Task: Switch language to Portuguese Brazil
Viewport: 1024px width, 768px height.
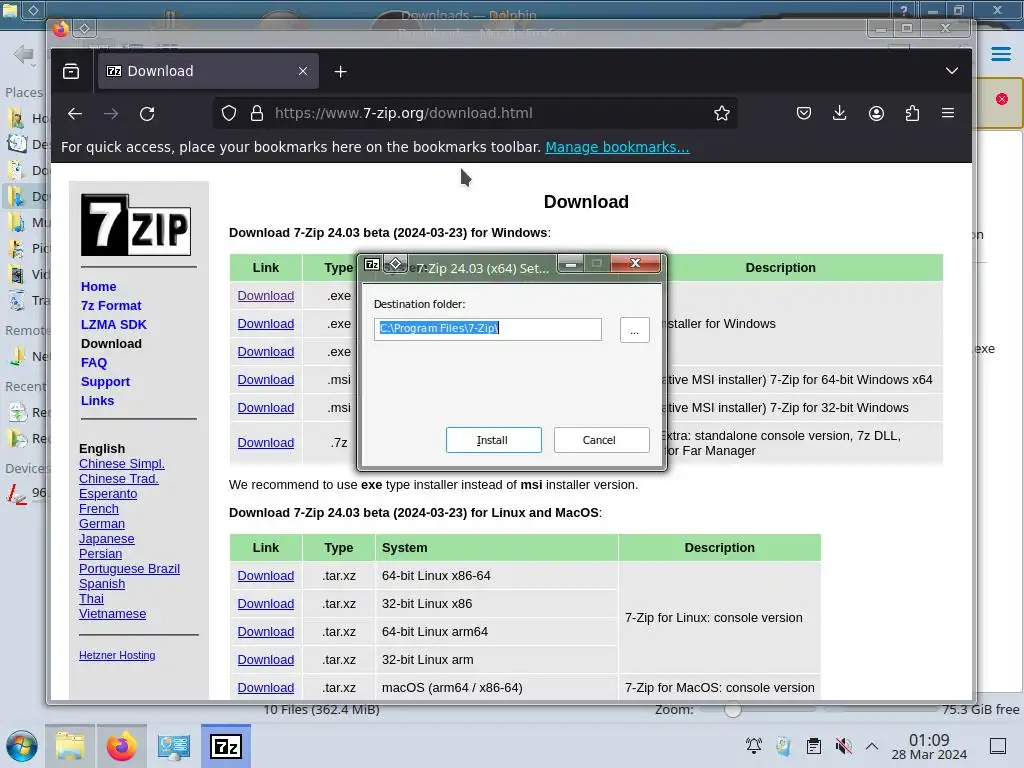Action: coord(129,569)
